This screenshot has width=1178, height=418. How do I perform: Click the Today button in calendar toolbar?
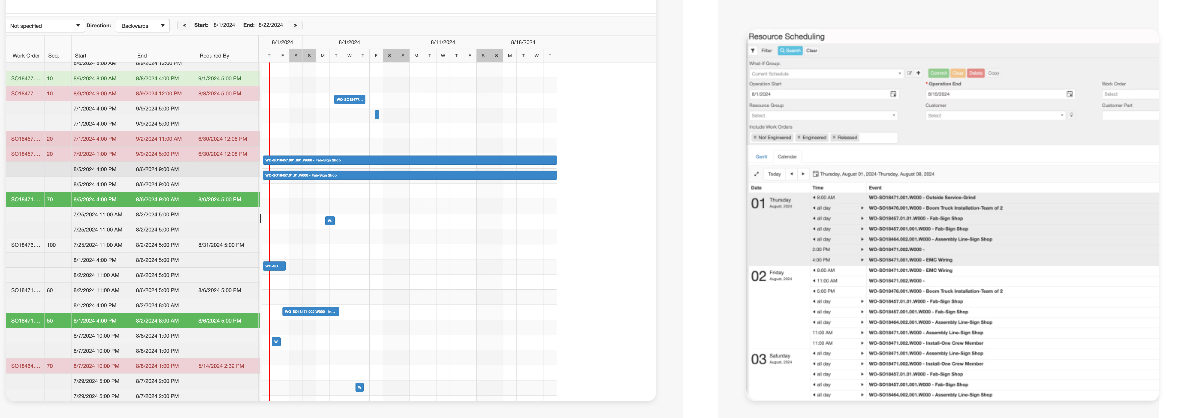pyautogui.click(x=774, y=174)
